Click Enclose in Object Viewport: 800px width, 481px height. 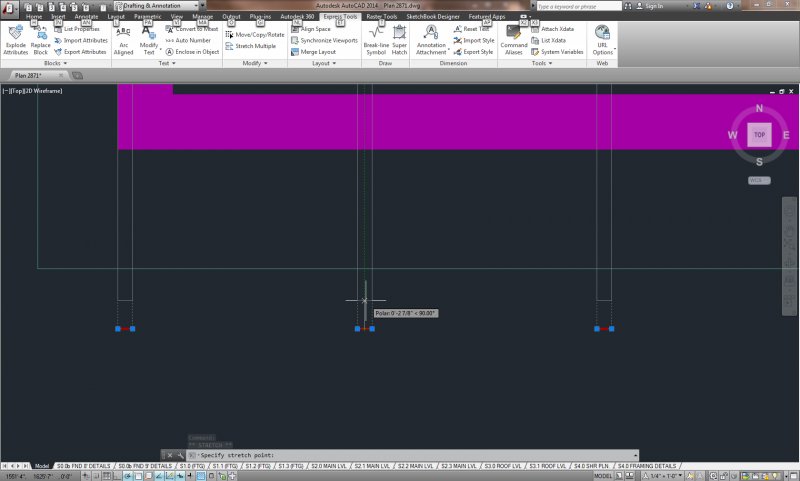click(192, 52)
